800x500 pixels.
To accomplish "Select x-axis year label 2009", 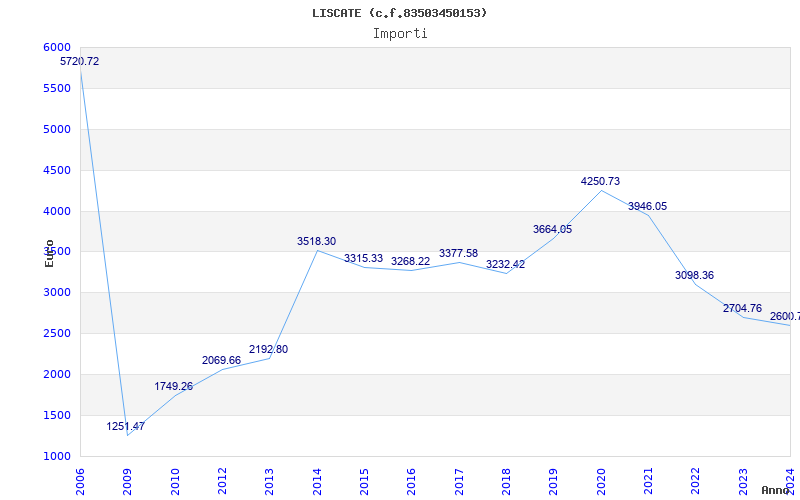I will coord(128,481).
